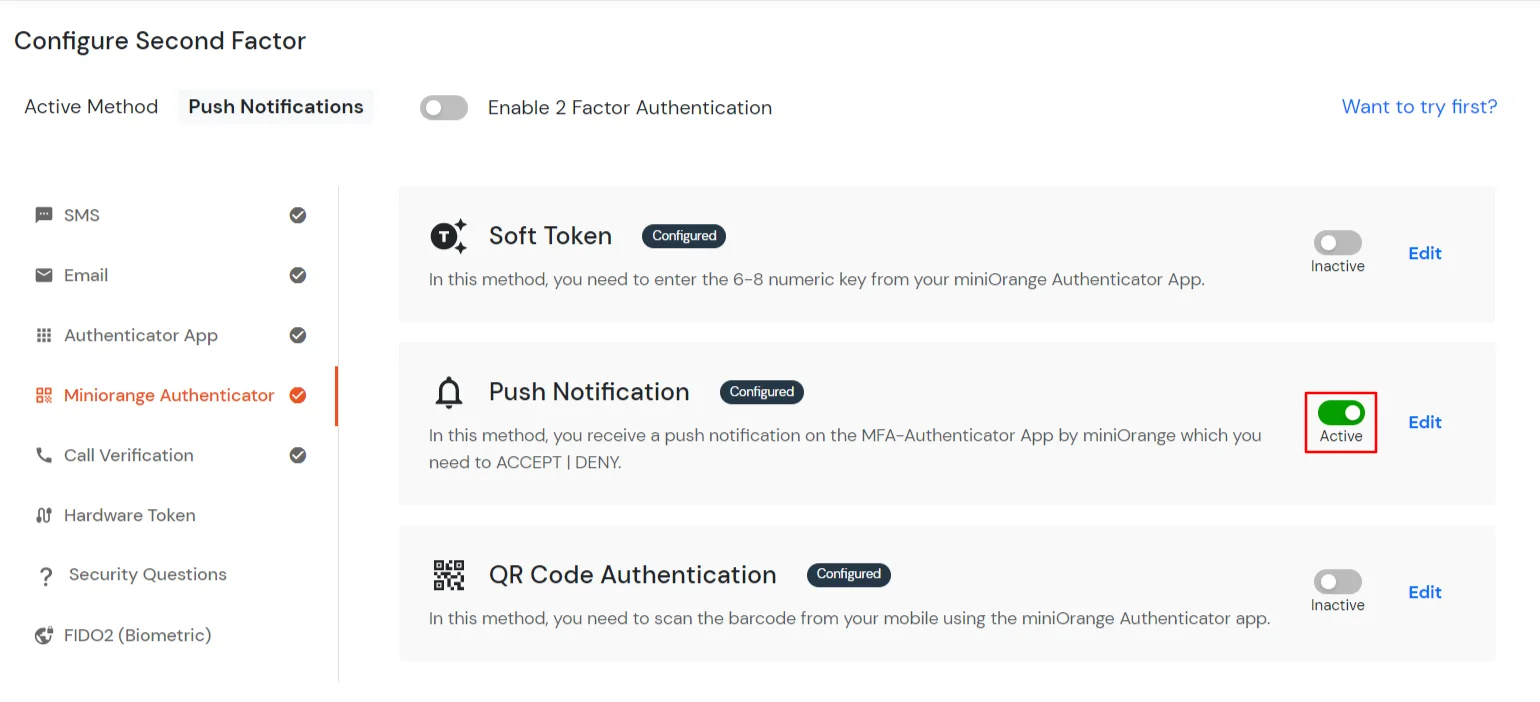Open the Want to try first link
The width and height of the screenshot is (1540, 702).
(1419, 106)
